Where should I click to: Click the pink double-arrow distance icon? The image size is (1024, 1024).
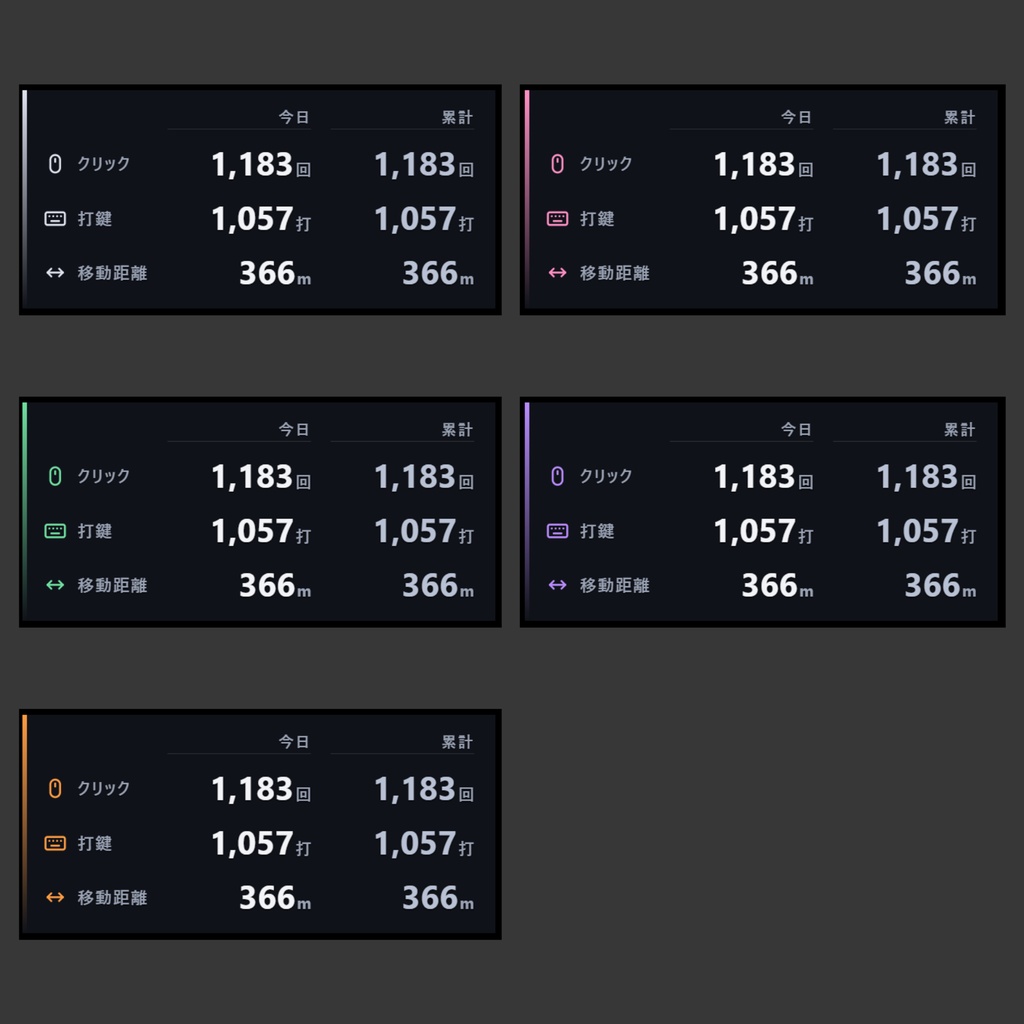tap(557, 273)
